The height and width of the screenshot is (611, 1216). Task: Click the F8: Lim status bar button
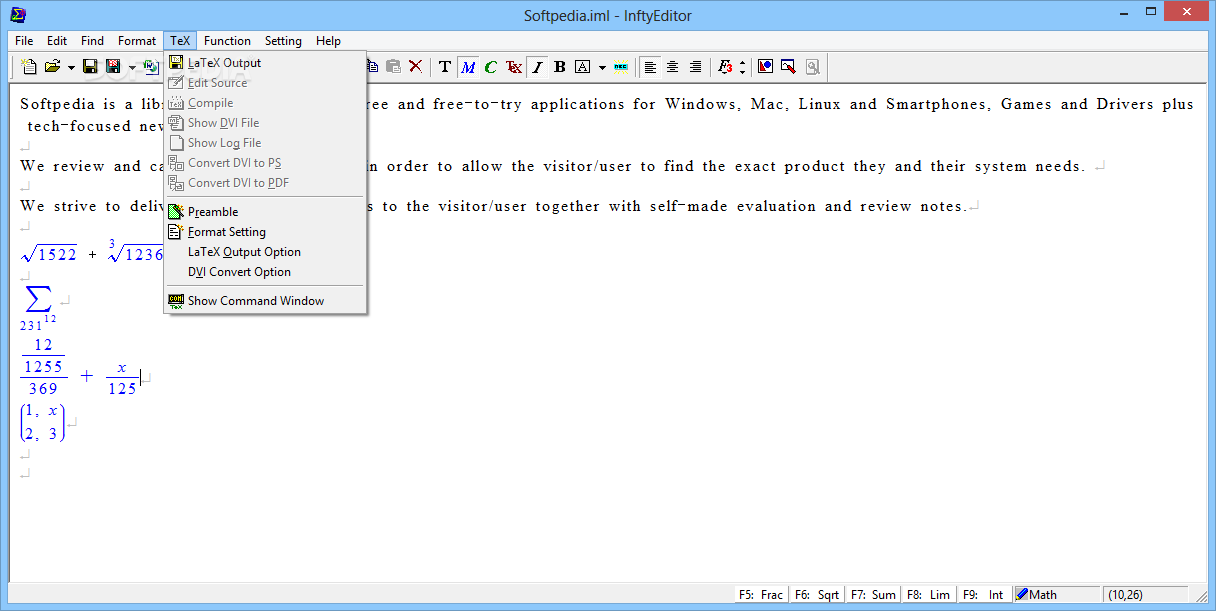(x=929, y=594)
